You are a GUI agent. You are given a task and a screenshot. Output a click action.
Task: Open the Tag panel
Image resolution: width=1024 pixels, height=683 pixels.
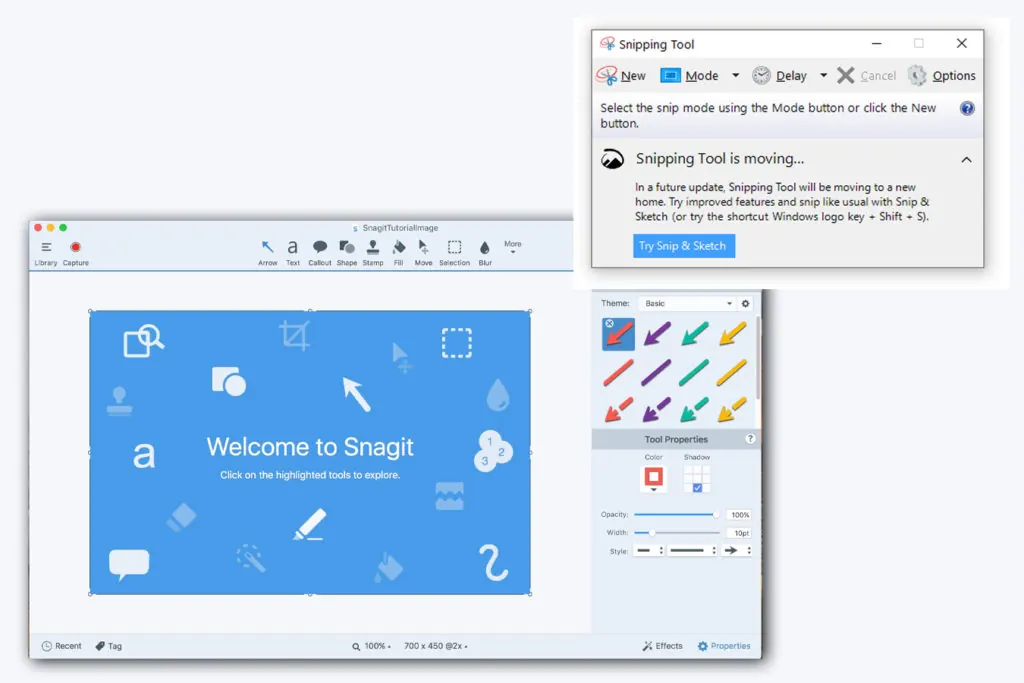pos(109,646)
